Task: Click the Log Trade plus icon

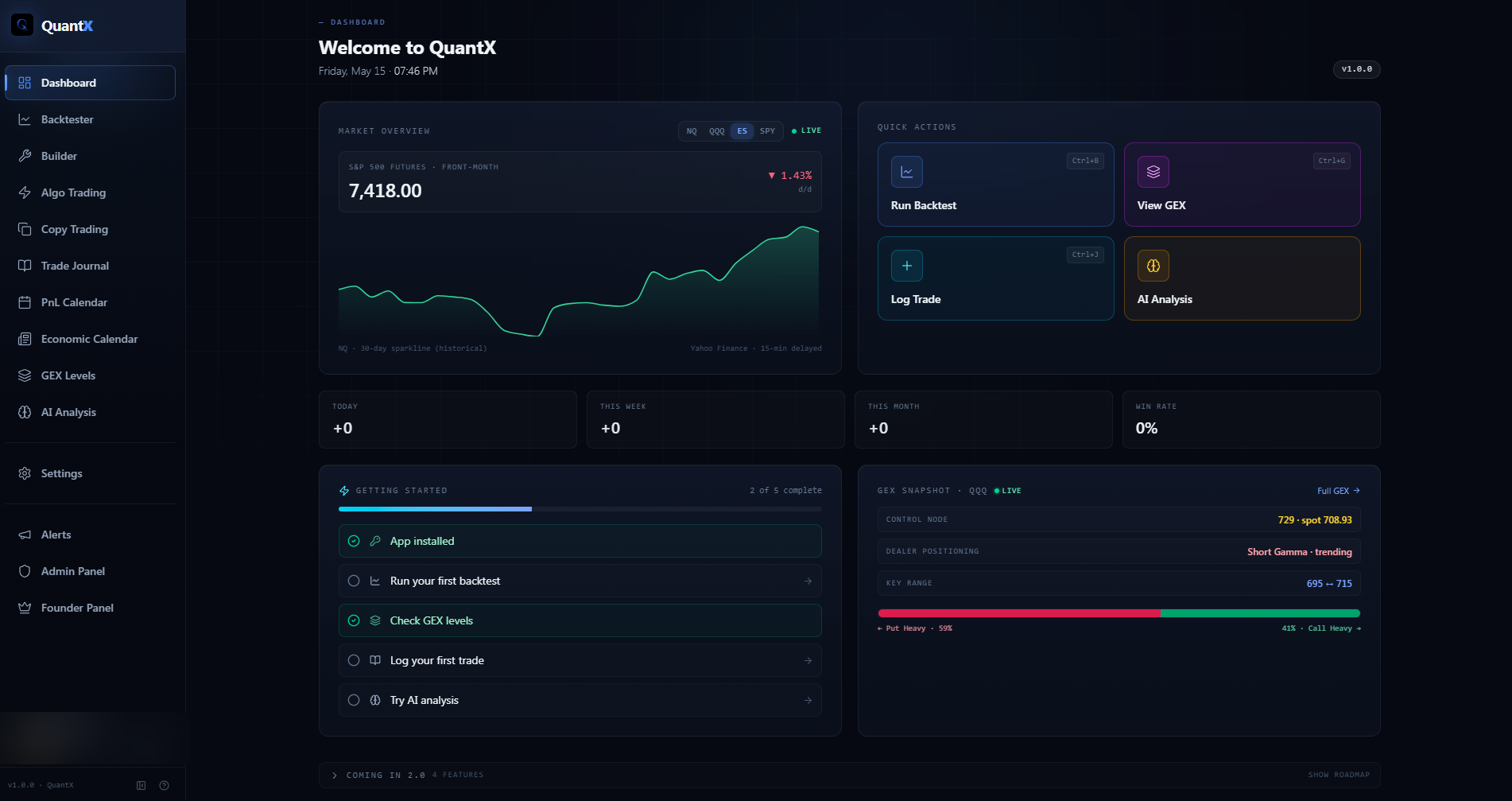Action: point(907,266)
